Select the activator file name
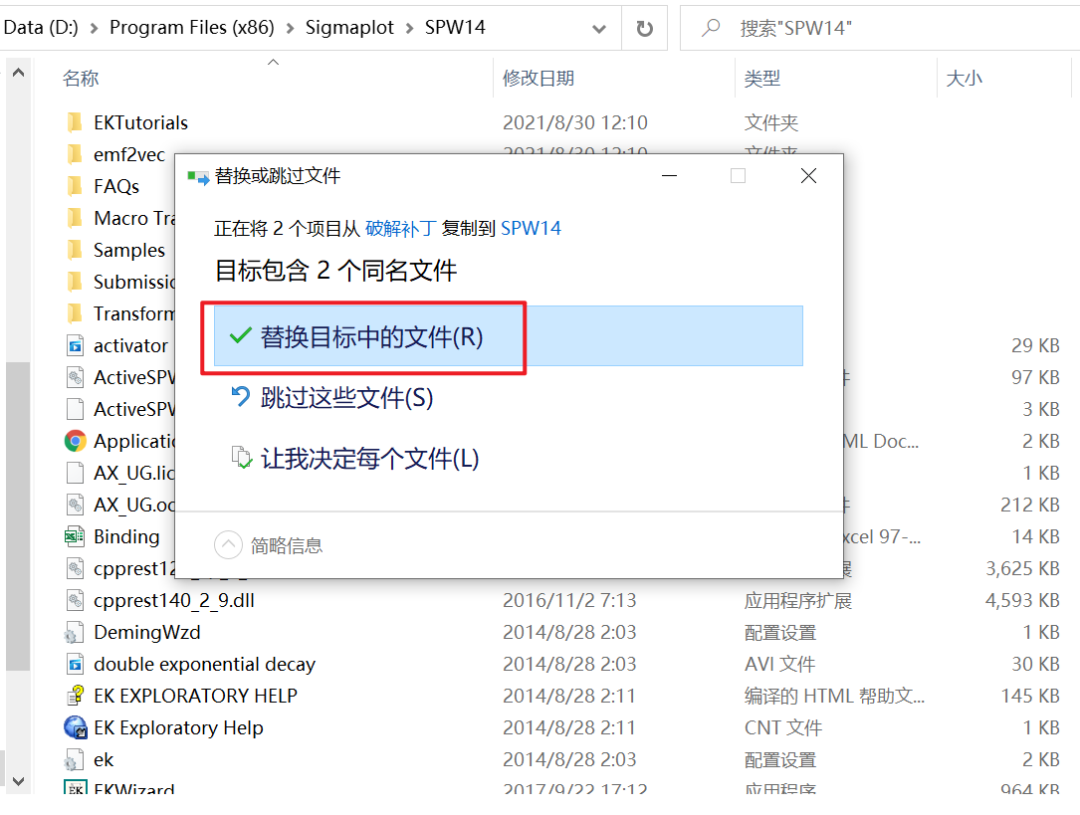 point(130,345)
